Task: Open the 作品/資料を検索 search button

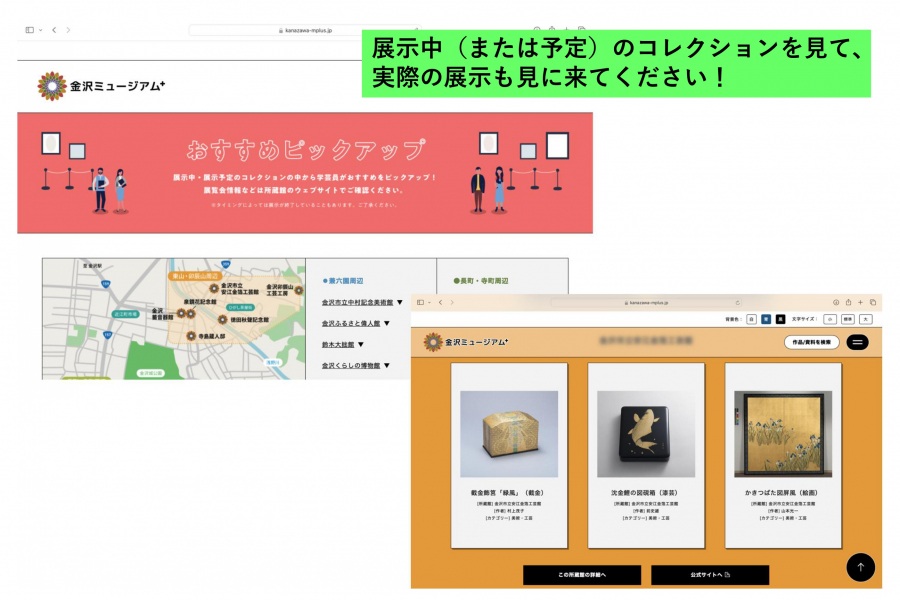Action: click(x=812, y=342)
